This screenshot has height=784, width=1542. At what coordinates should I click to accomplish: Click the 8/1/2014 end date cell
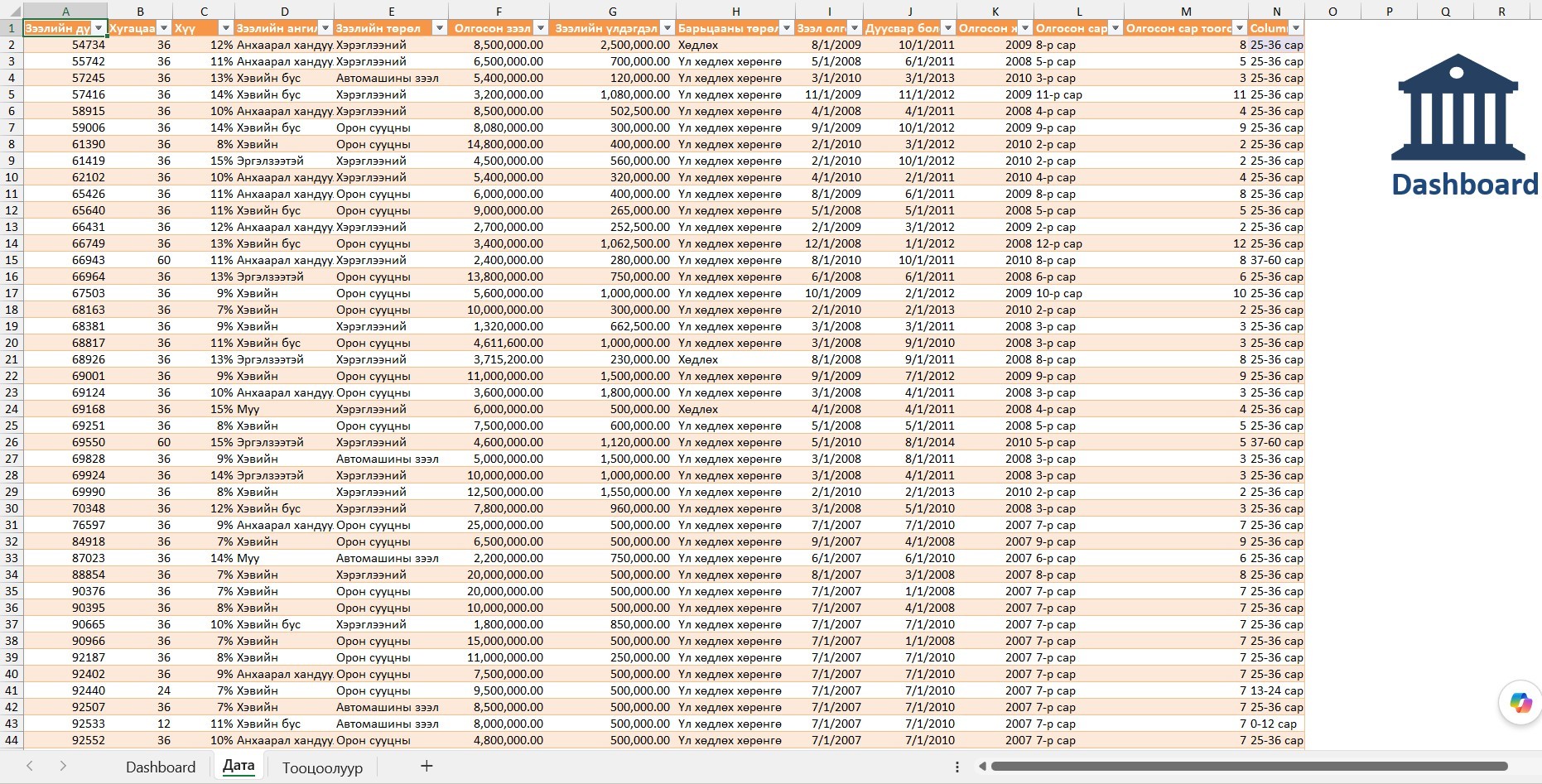(x=909, y=442)
